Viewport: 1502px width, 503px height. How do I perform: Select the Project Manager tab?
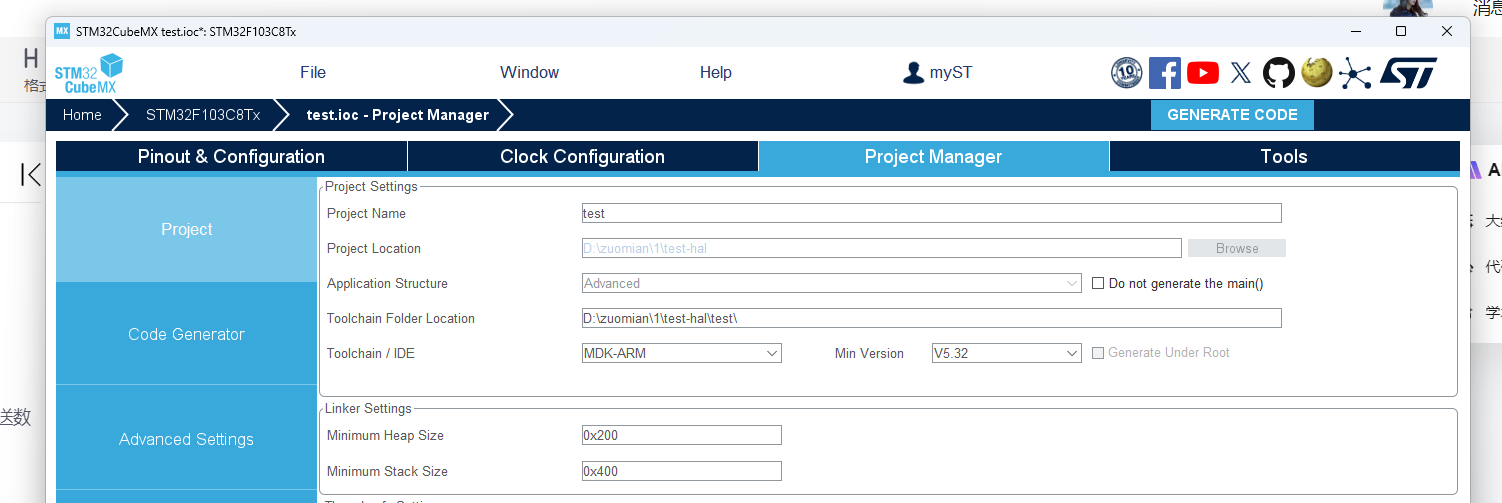click(933, 156)
